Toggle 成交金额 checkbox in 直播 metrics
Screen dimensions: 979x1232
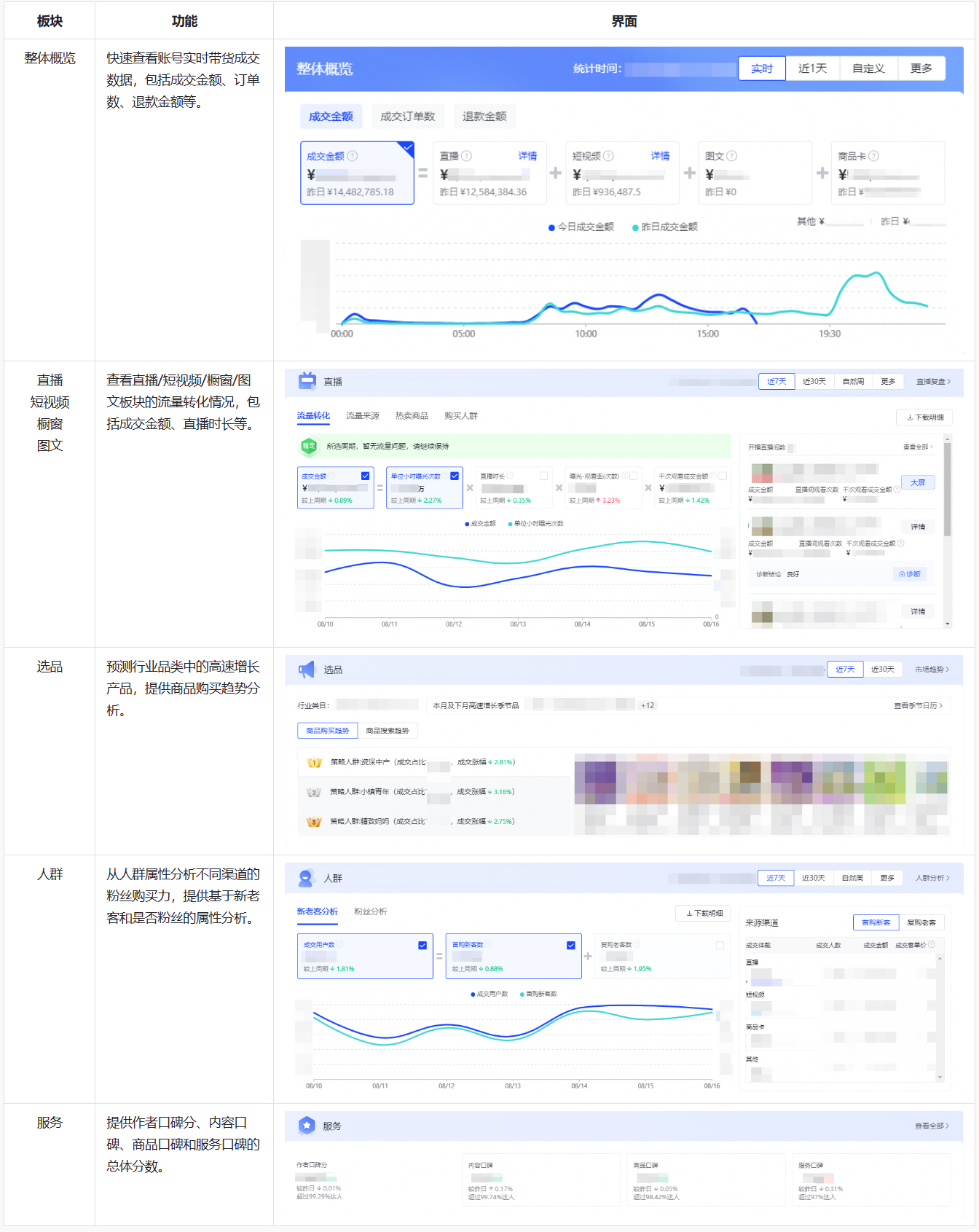pos(366,476)
